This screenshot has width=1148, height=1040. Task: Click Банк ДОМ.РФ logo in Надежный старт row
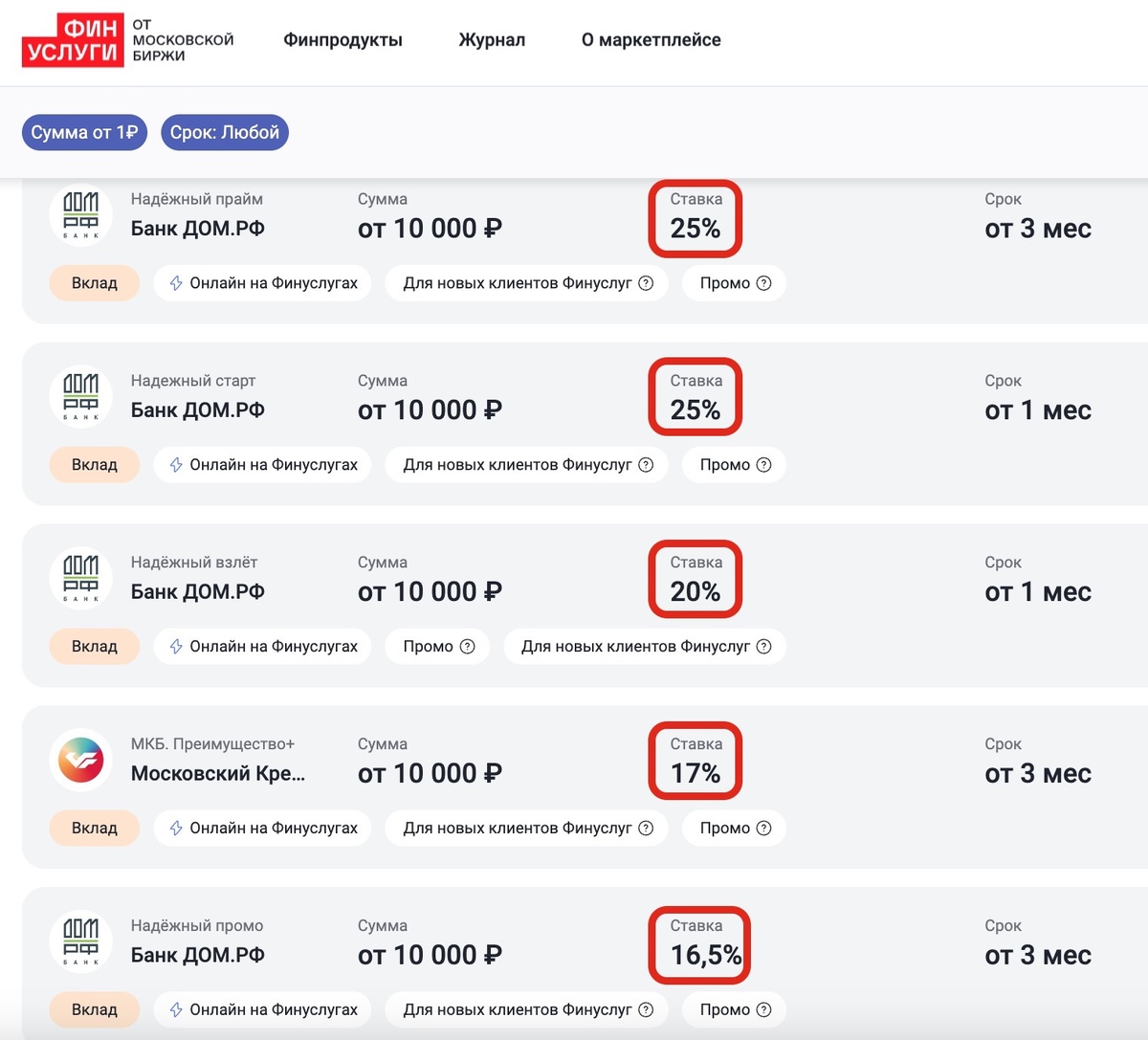coord(81,397)
